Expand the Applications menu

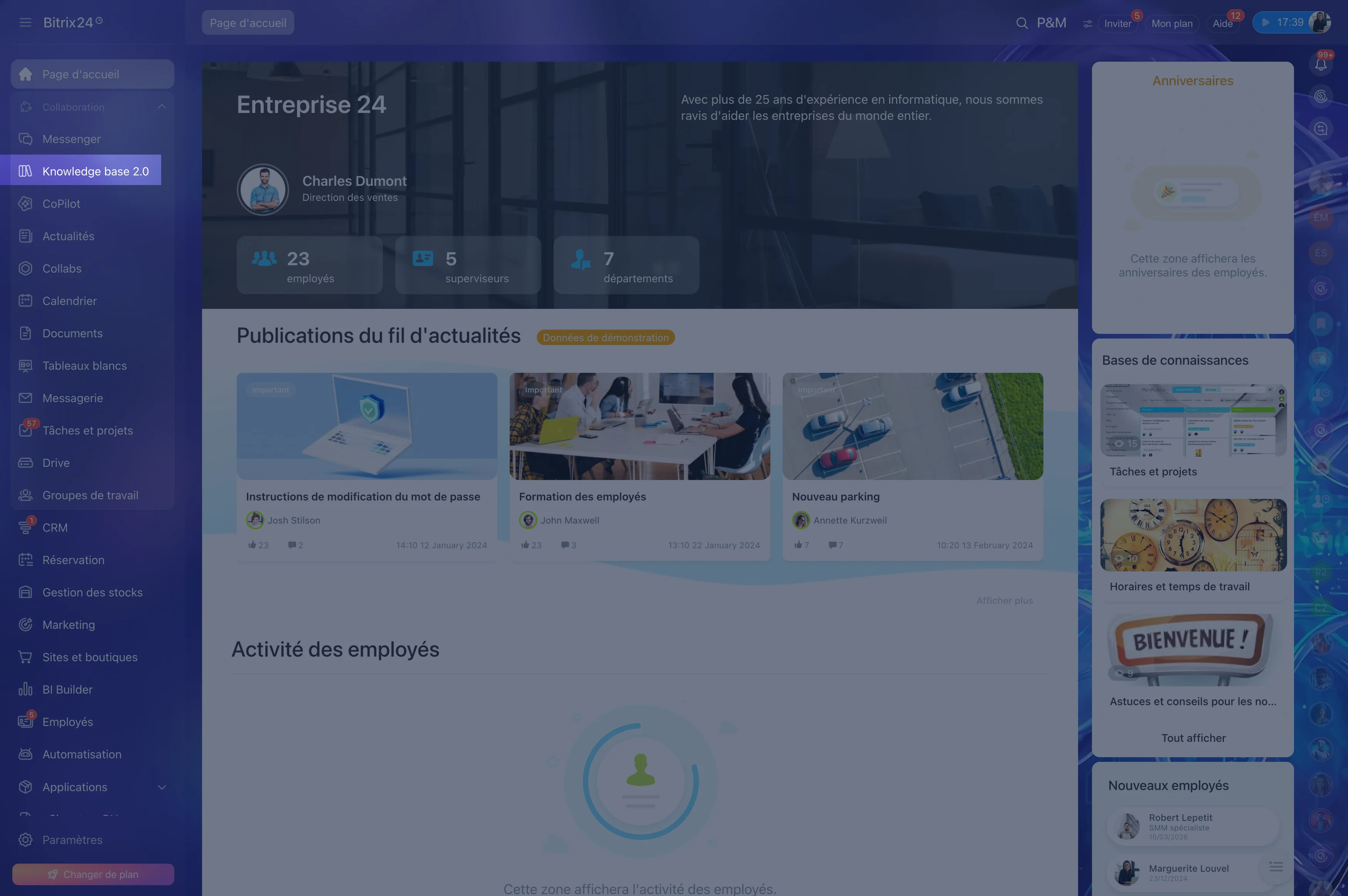pos(162,787)
